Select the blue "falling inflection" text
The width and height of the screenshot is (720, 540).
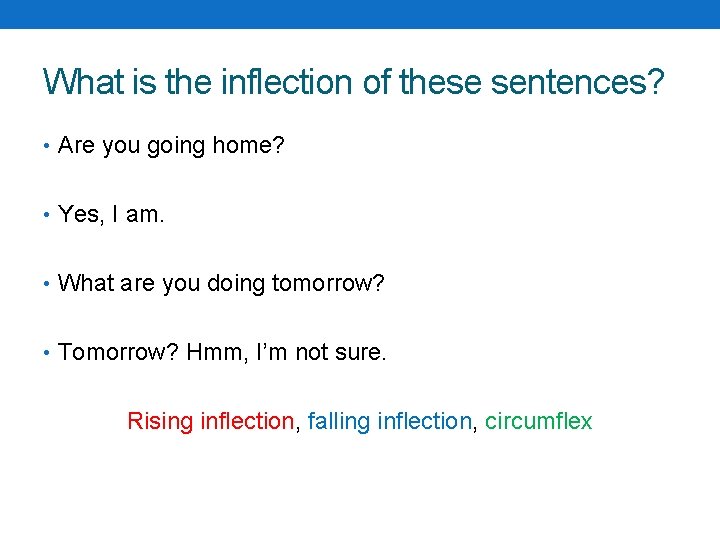tap(389, 421)
